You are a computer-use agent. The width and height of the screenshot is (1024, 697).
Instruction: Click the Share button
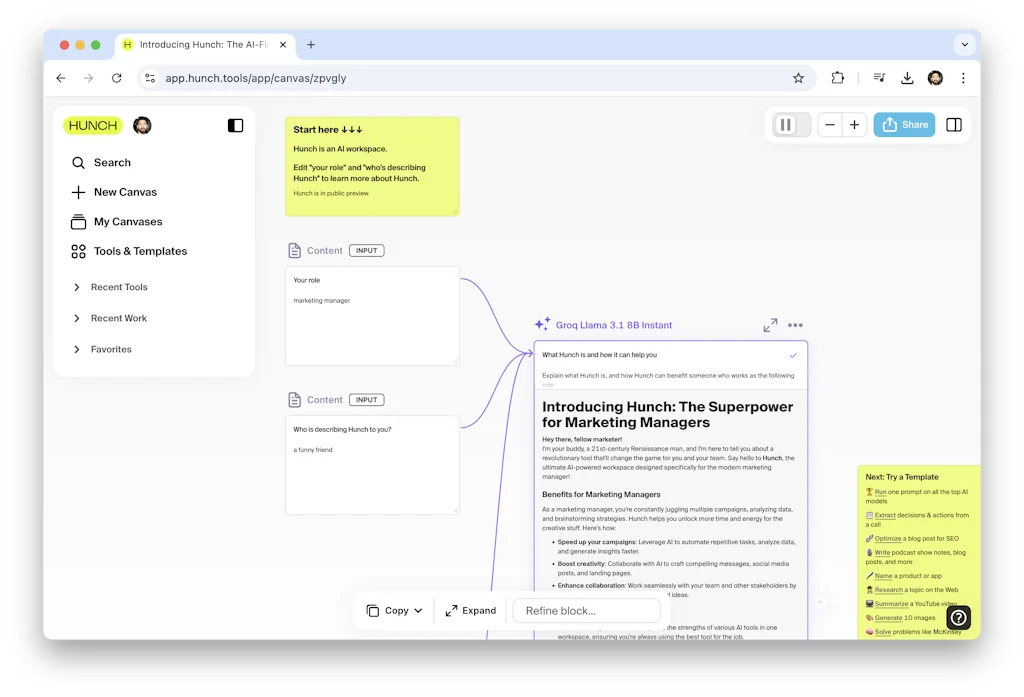pos(904,125)
